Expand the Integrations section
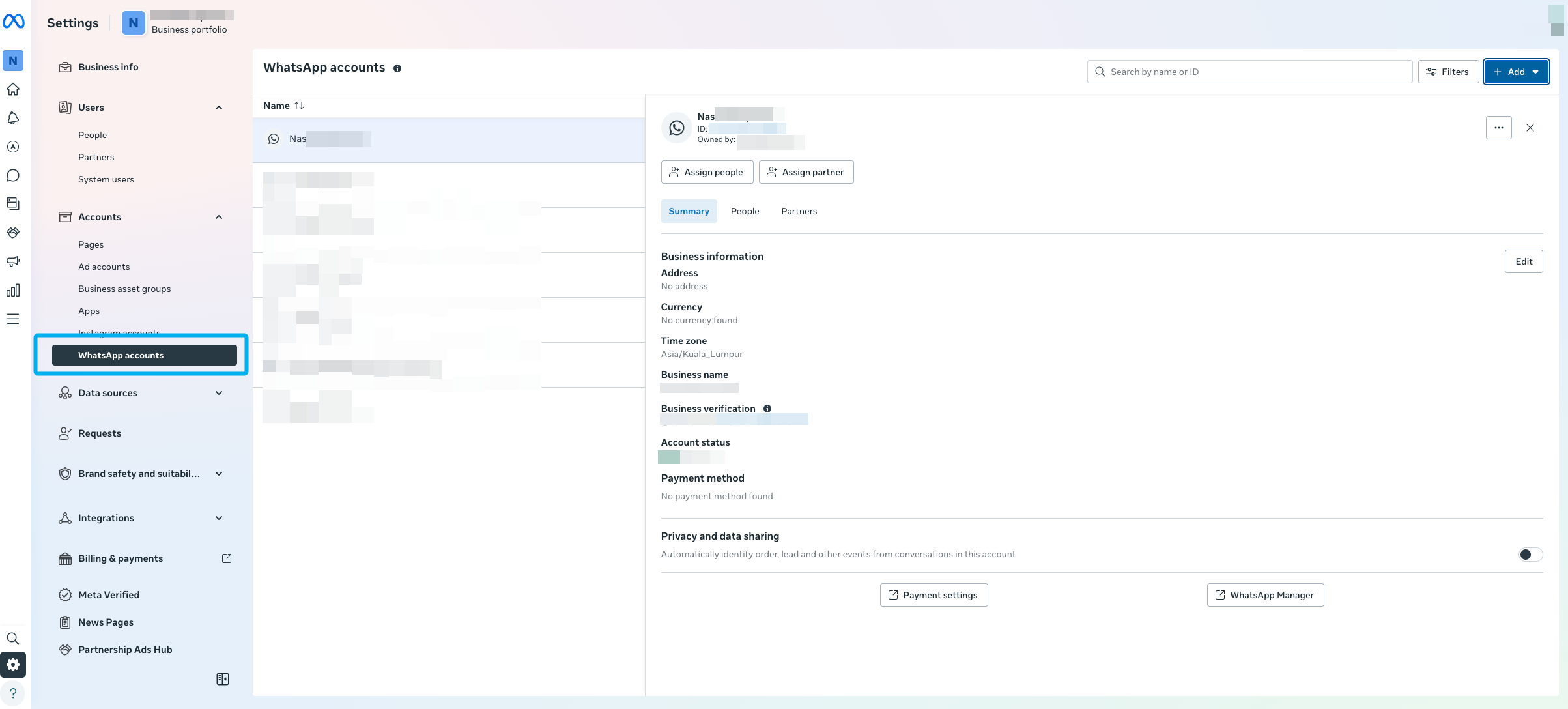The image size is (1568, 709). click(219, 518)
